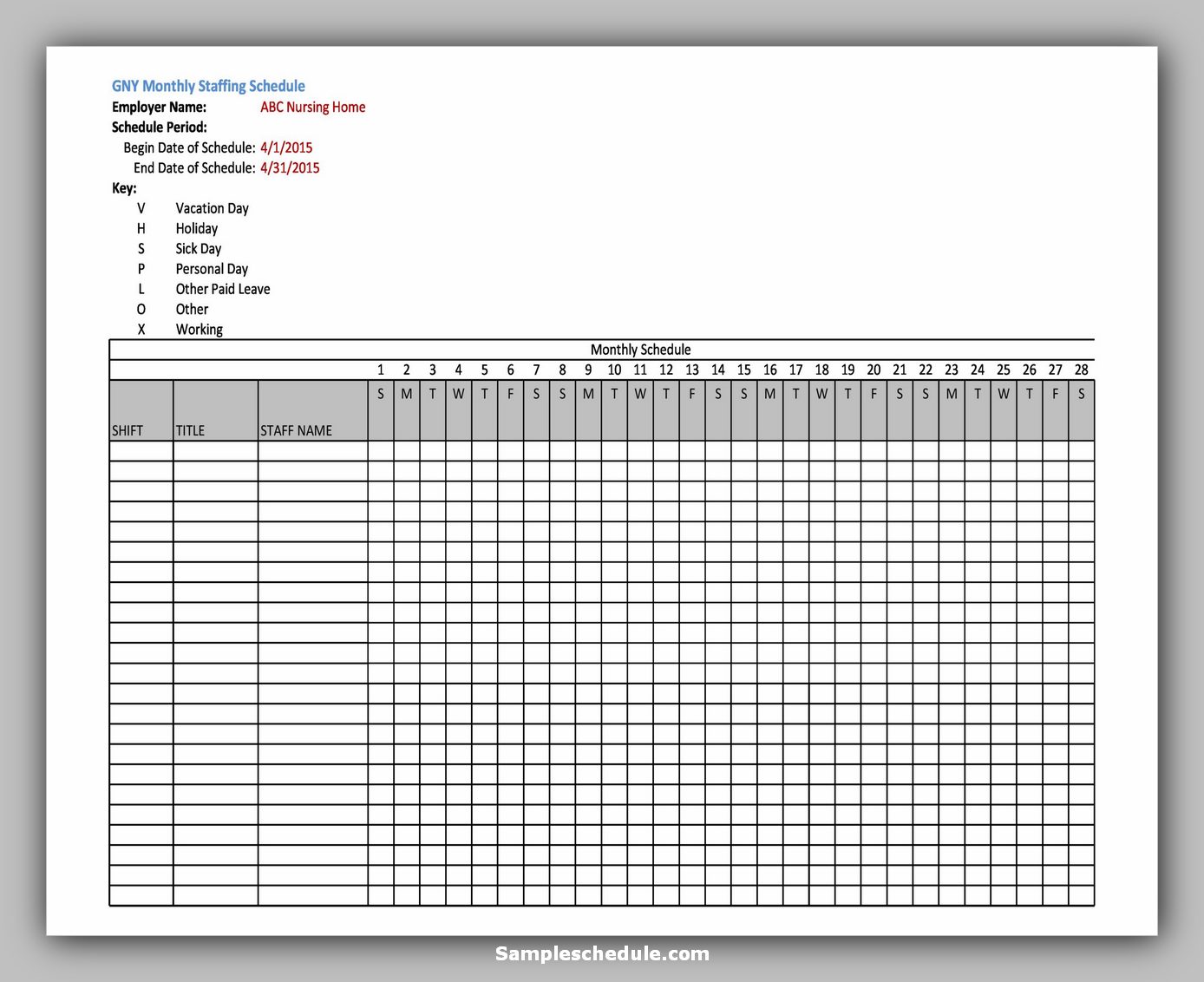Select the Personal Day key entry
The height and width of the screenshot is (982, 1204).
click(212, 269)
